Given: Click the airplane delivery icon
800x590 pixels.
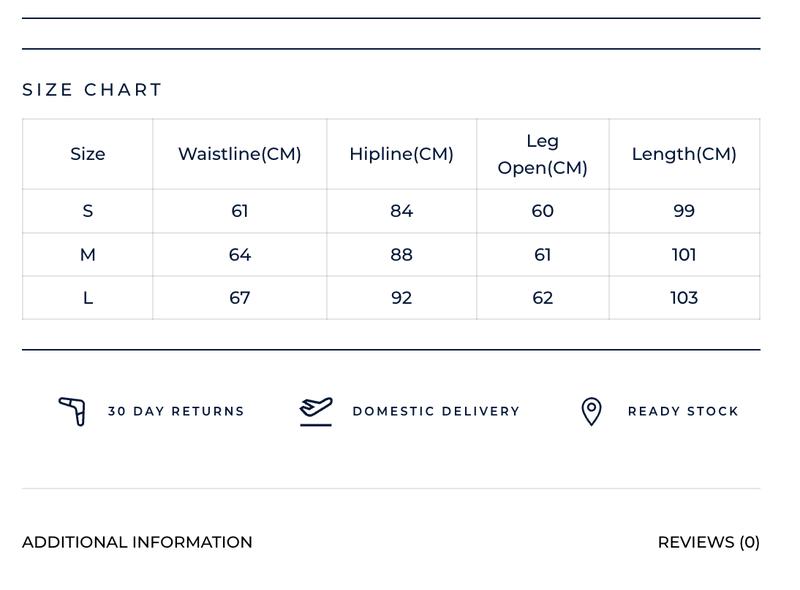Looking at the screenshot, I should (316, 411).
